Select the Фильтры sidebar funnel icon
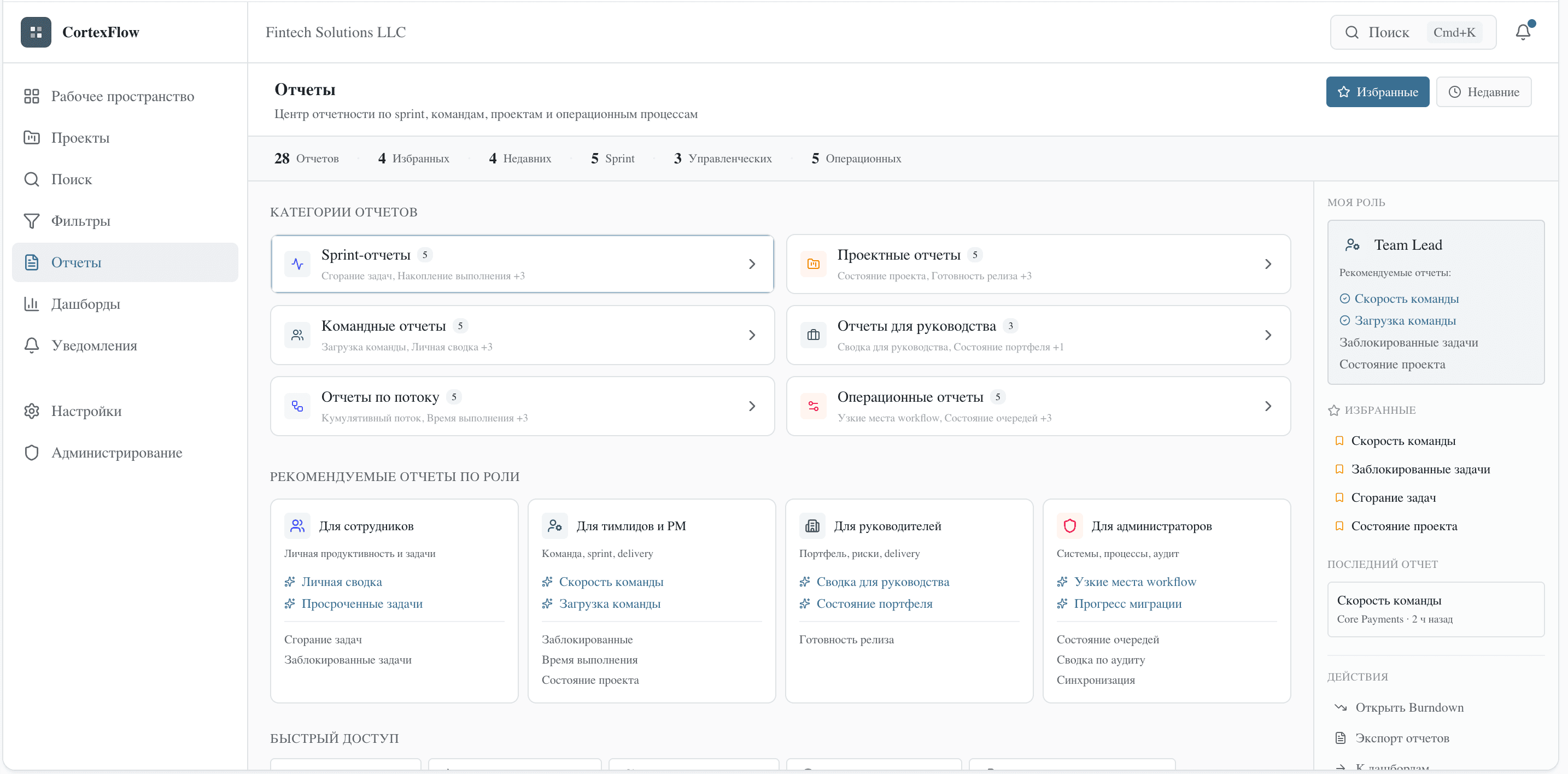Viewport: 1568px width, 774px height. point(32,220)
